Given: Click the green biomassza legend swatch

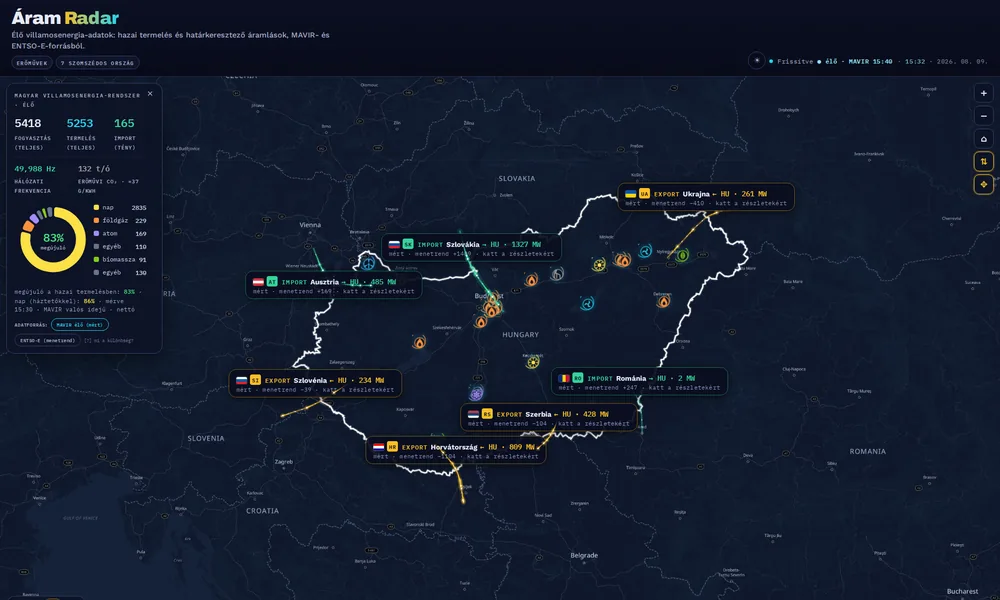Looking at the screenshot, I should [96, 260].
